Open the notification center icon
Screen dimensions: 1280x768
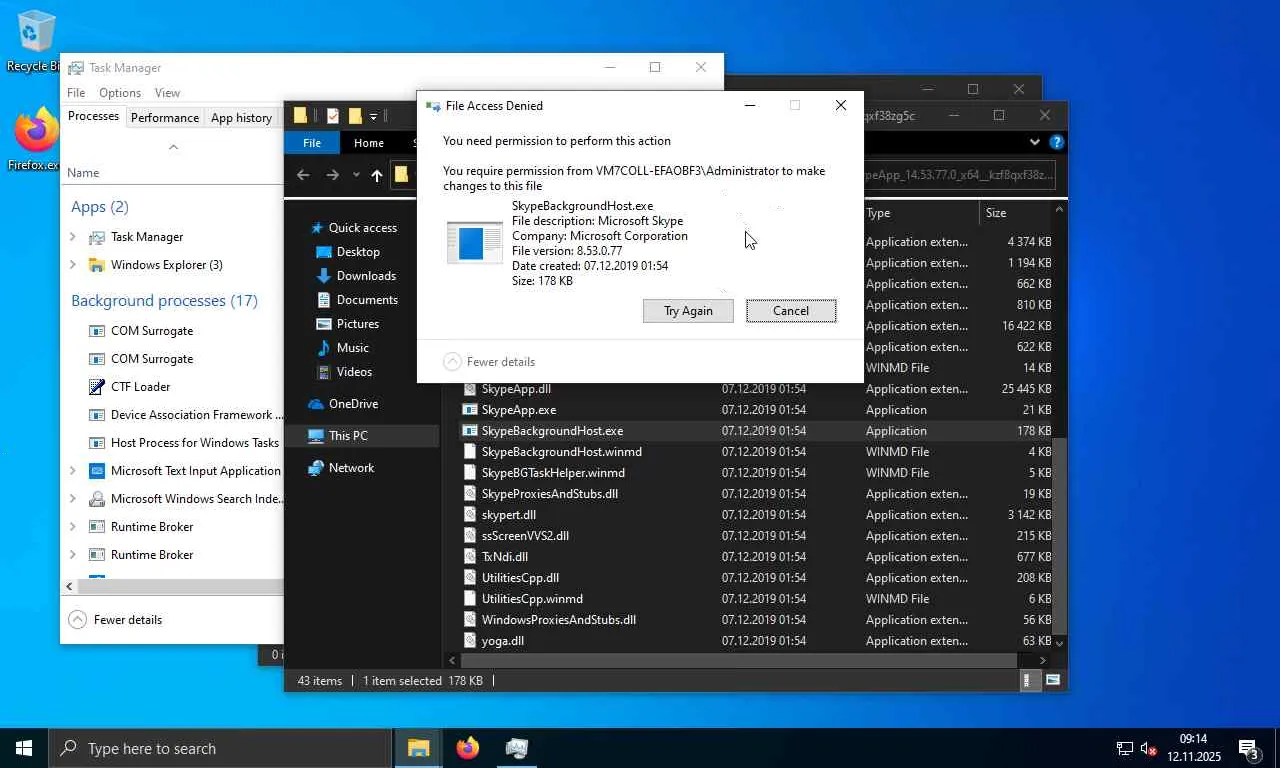pyautogui.click(x=1249, y=748)
